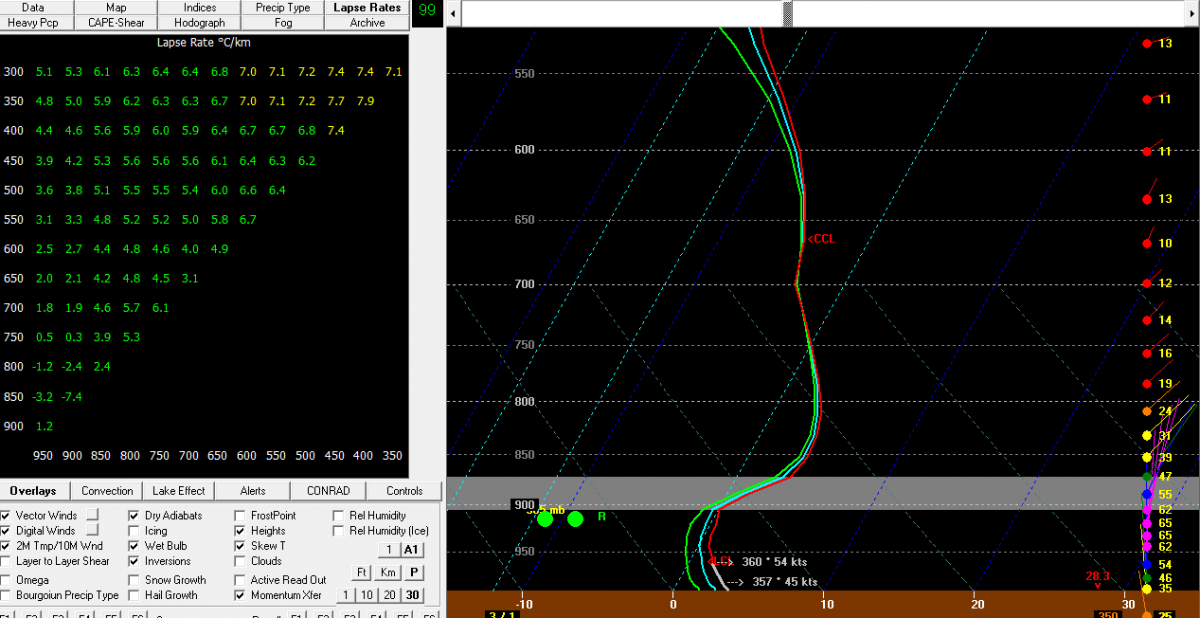This screenshot has width=1200, height=618.
Task: Enable the Clouds overlay
Action: [x=241, y=561]
